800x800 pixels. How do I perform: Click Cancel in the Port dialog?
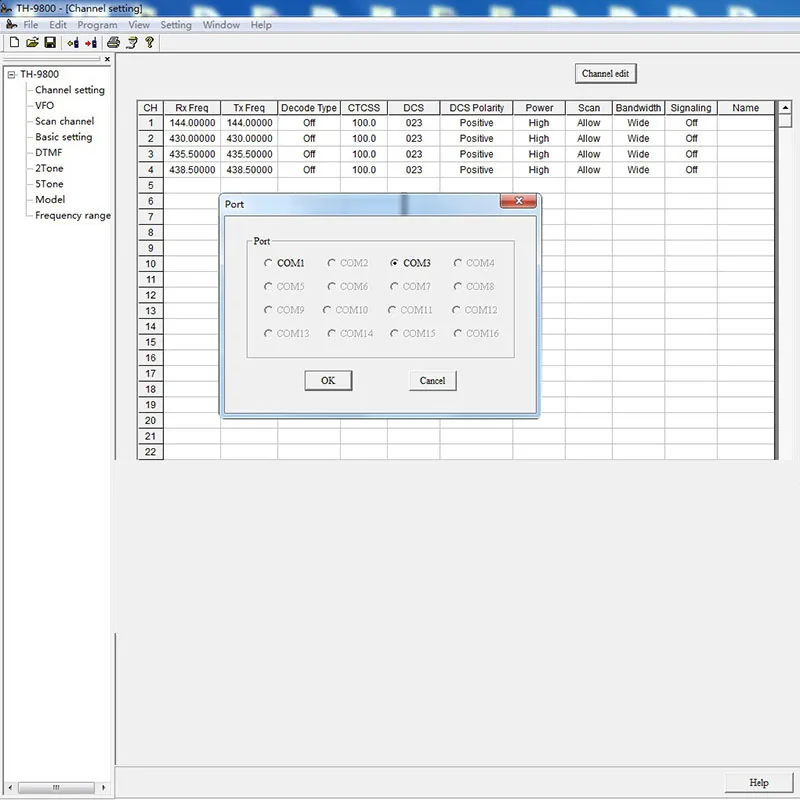[432, 381]
